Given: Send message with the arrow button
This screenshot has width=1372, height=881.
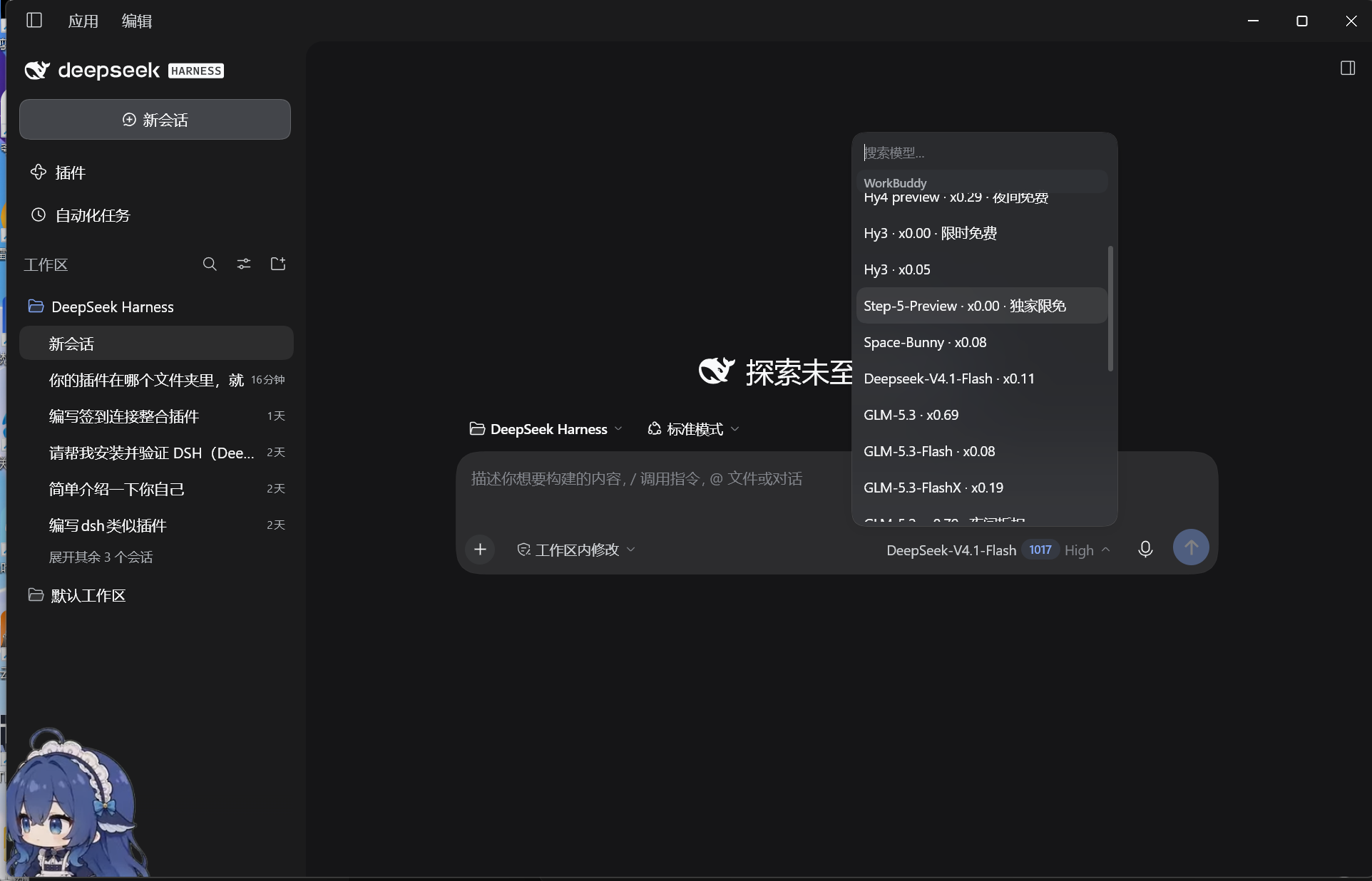Looking at the screenshot, I should pyautogui.click(x=1191, y=547).
